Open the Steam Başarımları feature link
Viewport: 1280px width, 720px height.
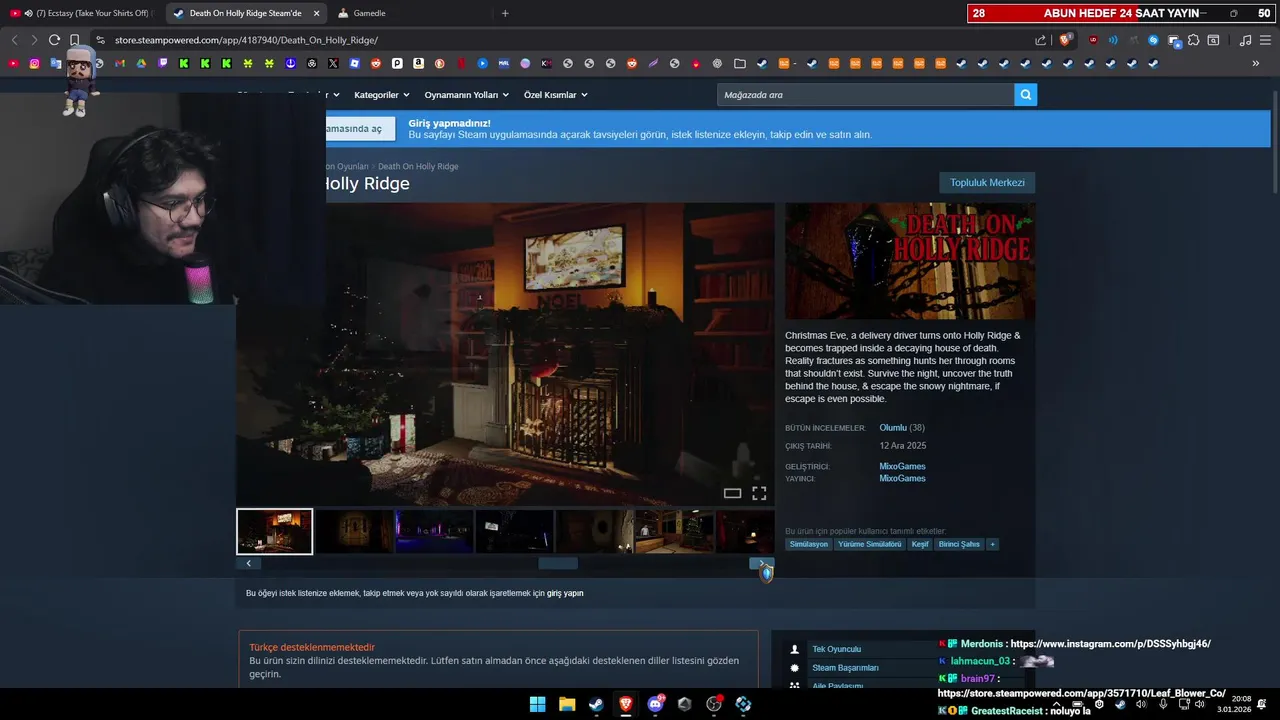click(845, 668)
